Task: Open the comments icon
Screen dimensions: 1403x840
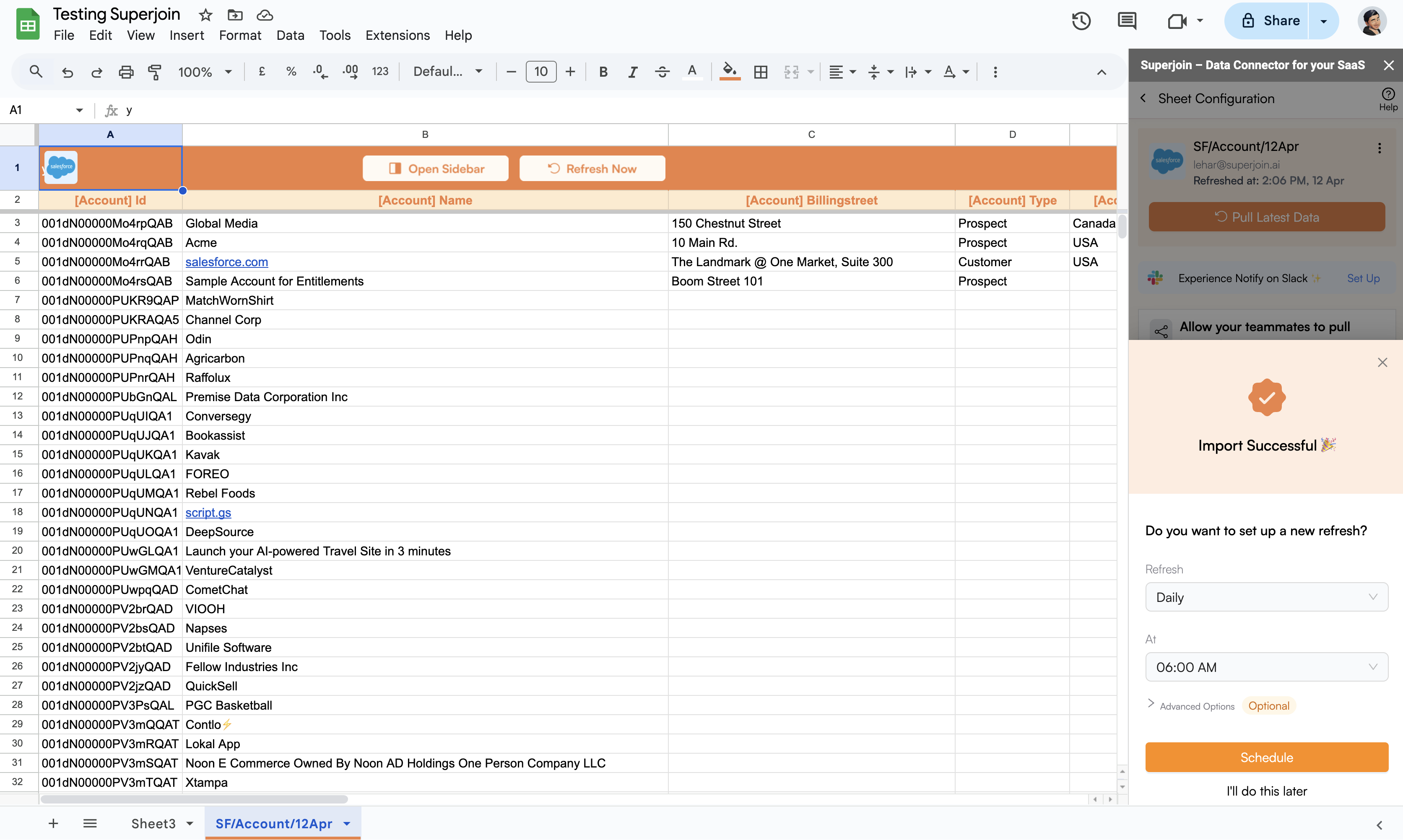Action: coord(1127,21)
